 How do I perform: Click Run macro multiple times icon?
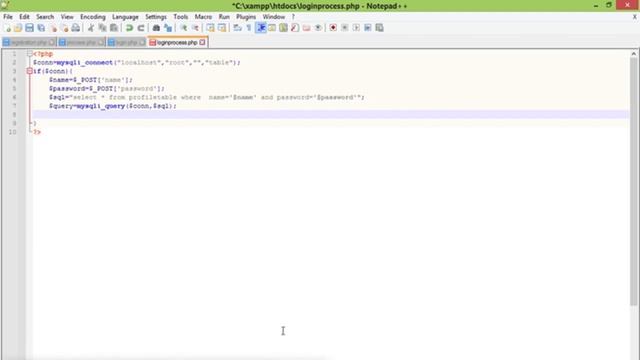[367, 28]
